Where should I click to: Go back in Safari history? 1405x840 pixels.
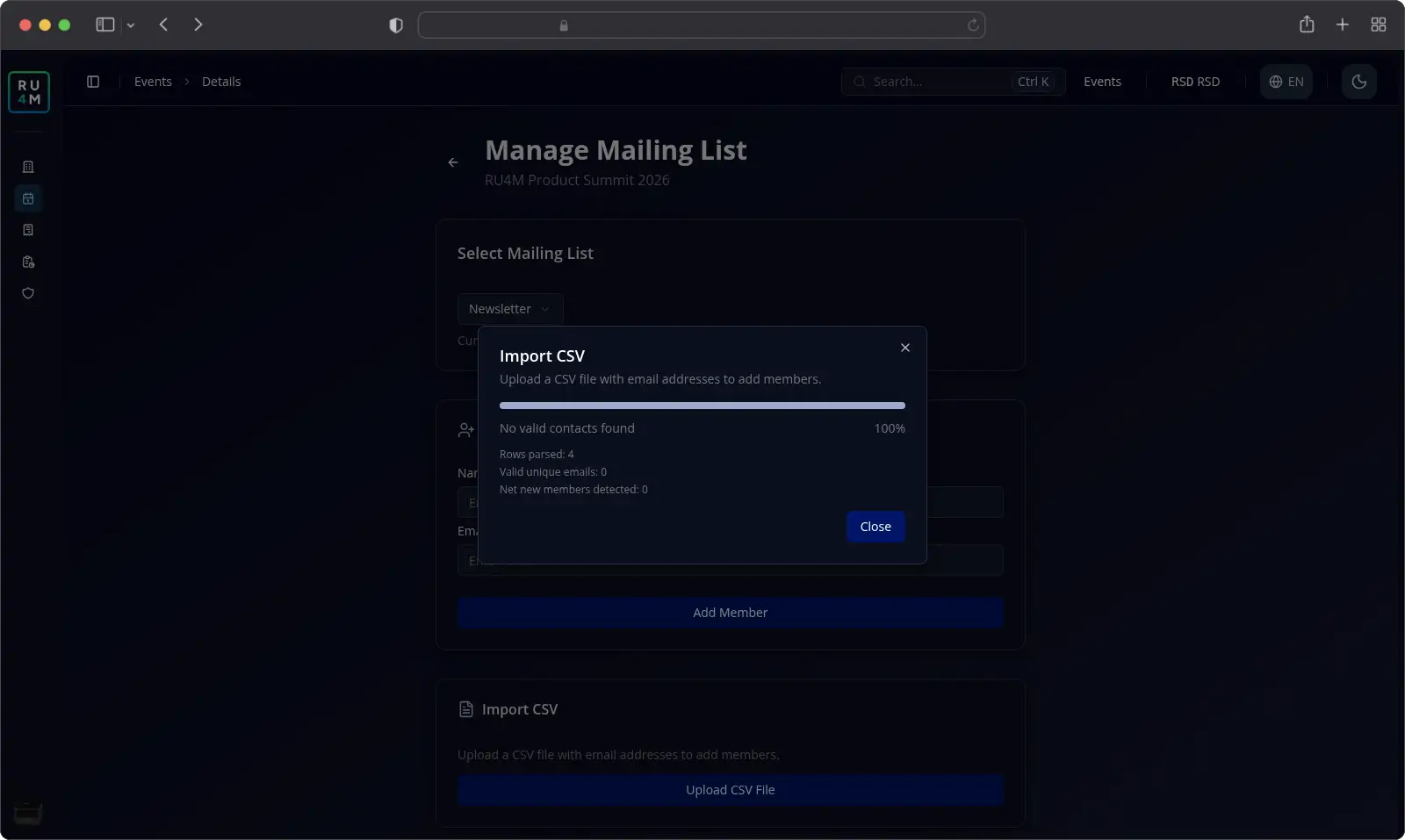point(163,25)
